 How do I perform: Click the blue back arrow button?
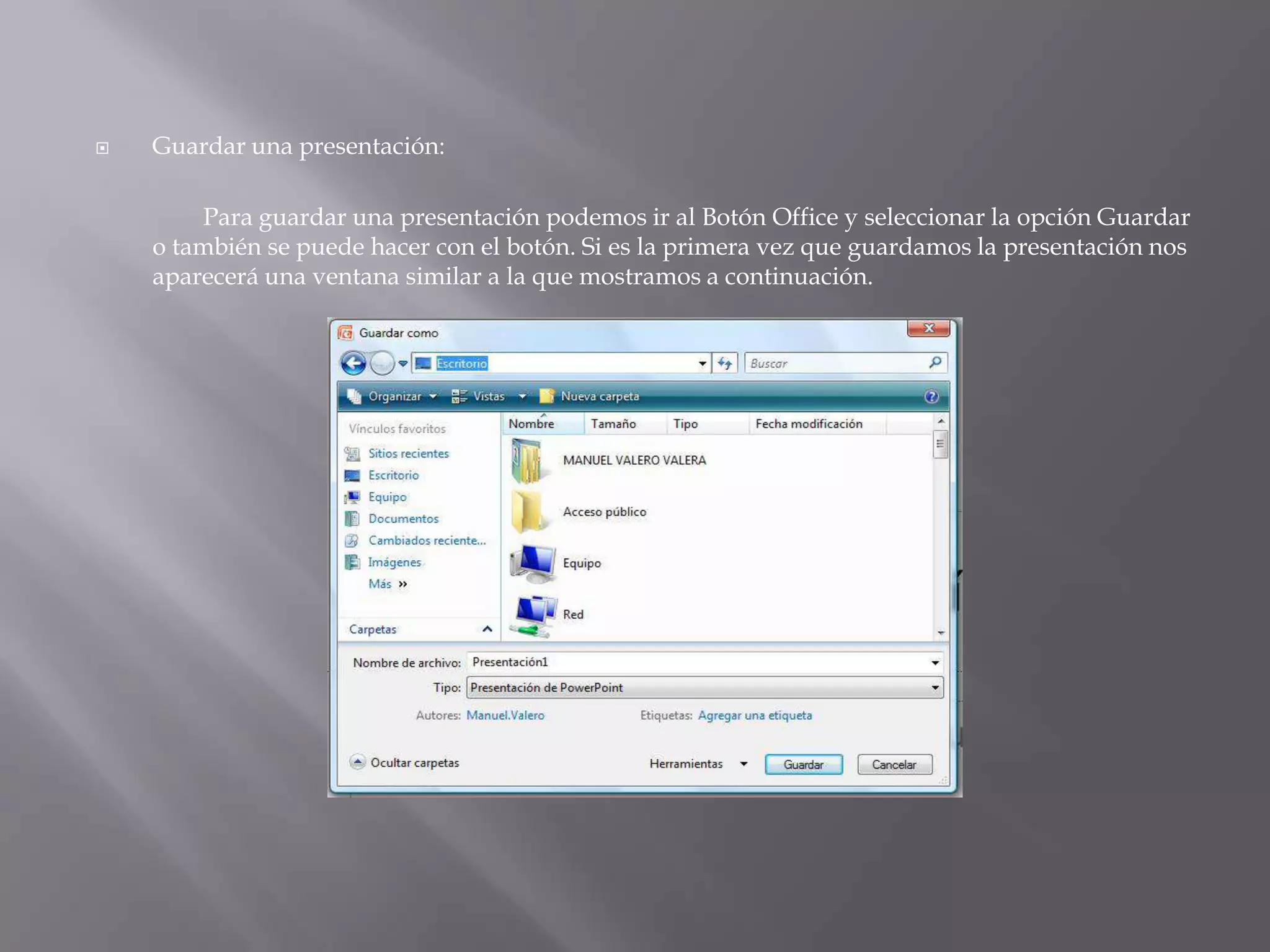353,363
